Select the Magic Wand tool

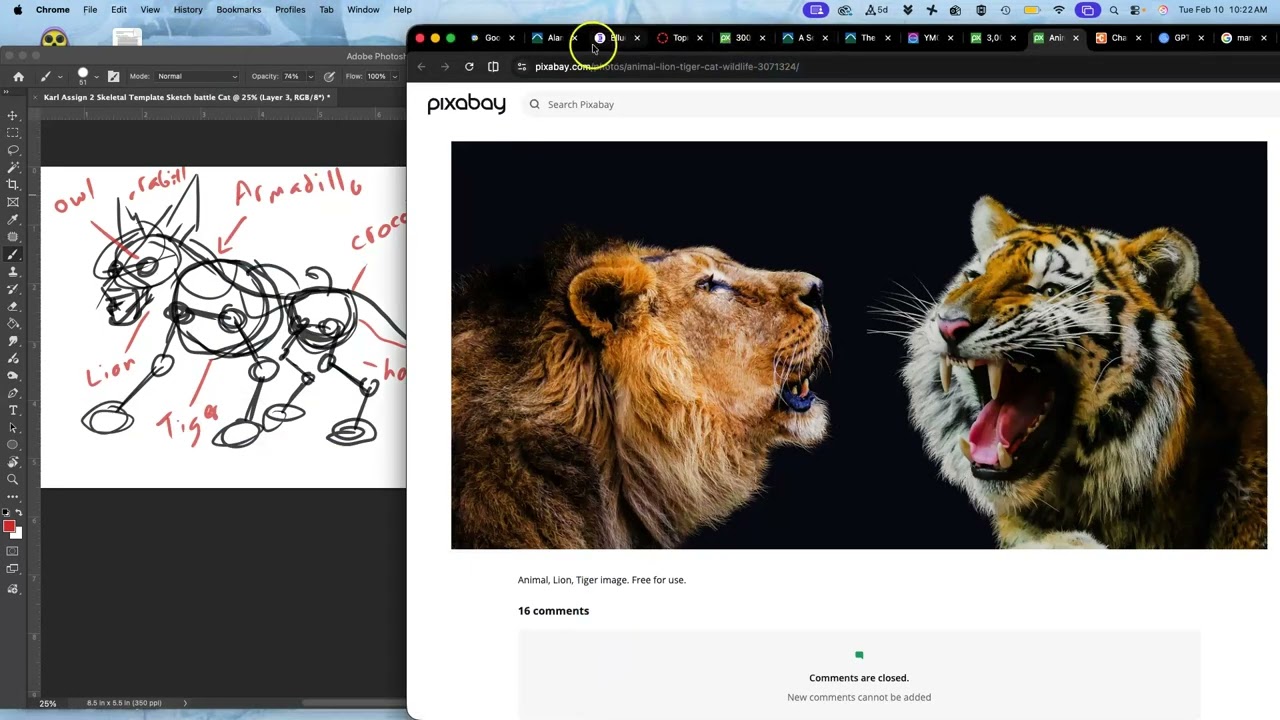(13, 167)
